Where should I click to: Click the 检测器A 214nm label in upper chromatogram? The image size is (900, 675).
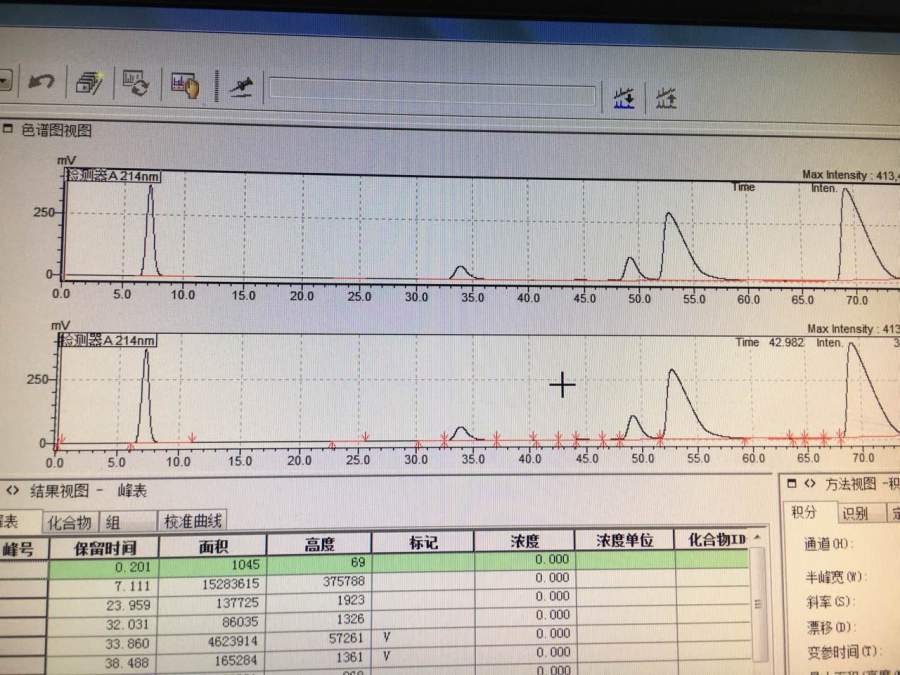[113, 176]
